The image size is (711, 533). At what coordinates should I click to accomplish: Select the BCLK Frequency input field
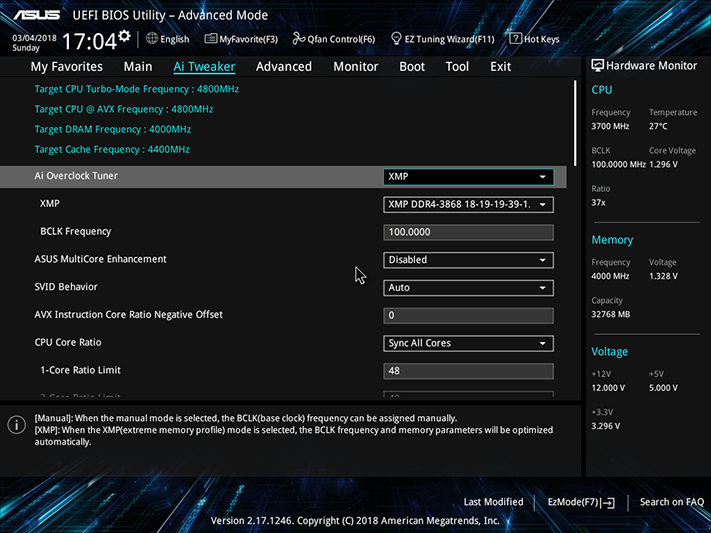pos(468,232)
